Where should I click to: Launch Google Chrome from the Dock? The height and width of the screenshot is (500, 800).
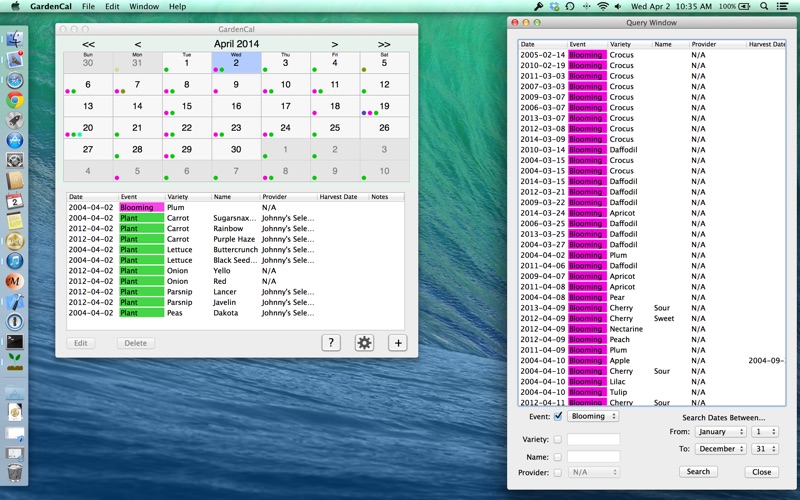click(15, 100)
